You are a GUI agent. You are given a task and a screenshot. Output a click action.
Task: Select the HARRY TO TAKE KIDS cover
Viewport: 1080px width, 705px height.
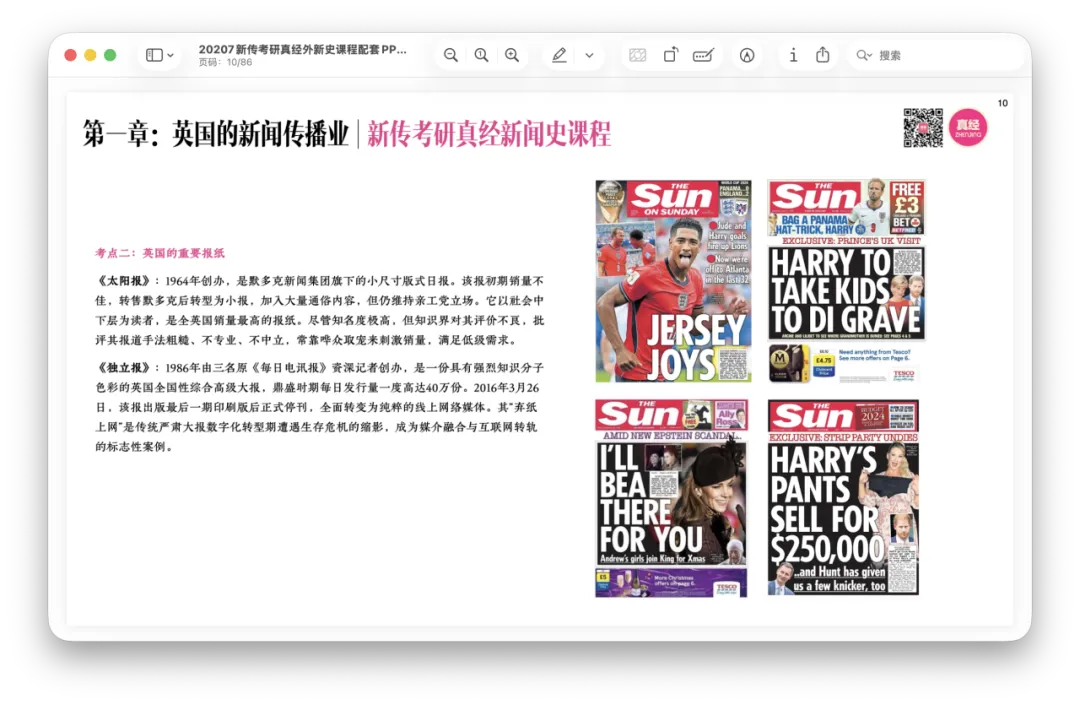(x=847, y=281)
